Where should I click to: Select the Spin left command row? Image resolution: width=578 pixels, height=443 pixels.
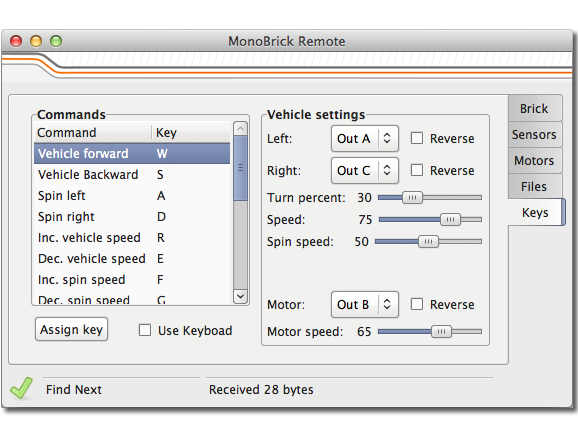click(132, 195)
